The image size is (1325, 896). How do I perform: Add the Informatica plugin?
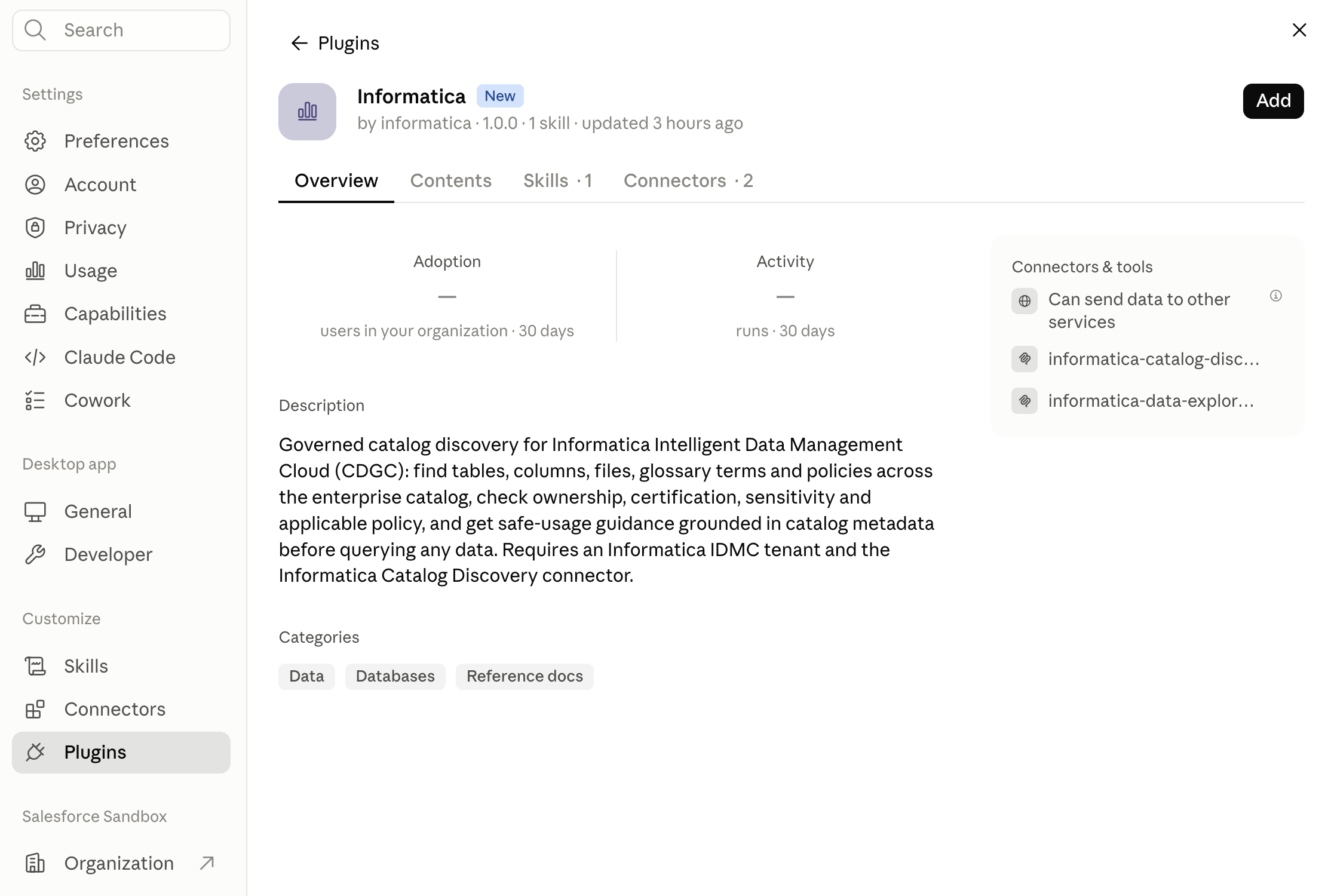click(1274, 101)
